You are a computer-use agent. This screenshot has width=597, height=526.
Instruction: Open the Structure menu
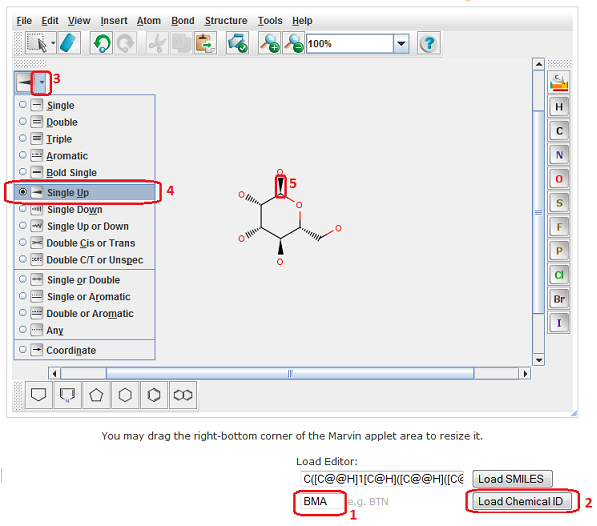pyautogui.click(x=226, y=21)
